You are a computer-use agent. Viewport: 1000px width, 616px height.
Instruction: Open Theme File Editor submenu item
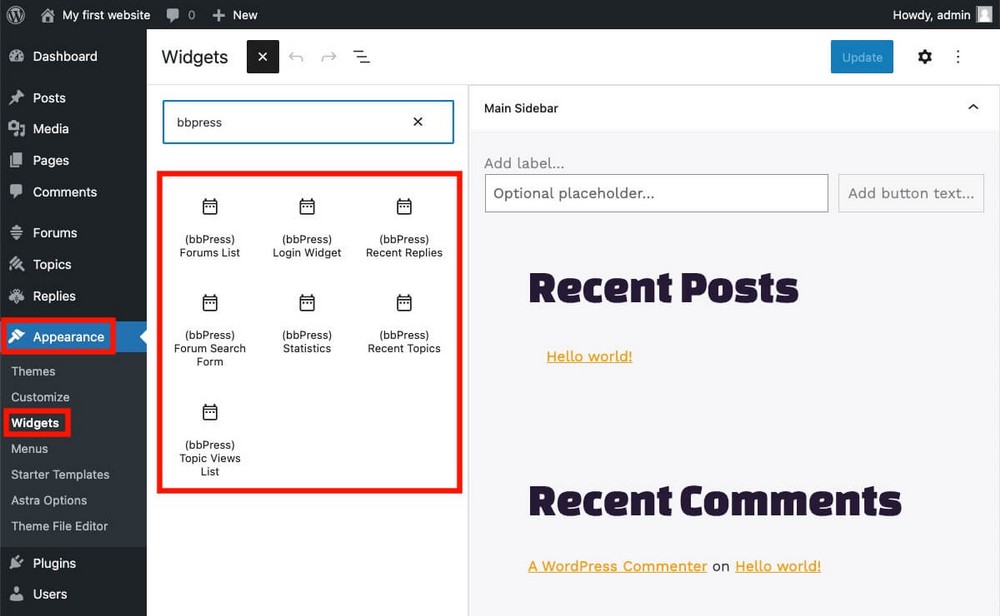[x=59, y=526]
